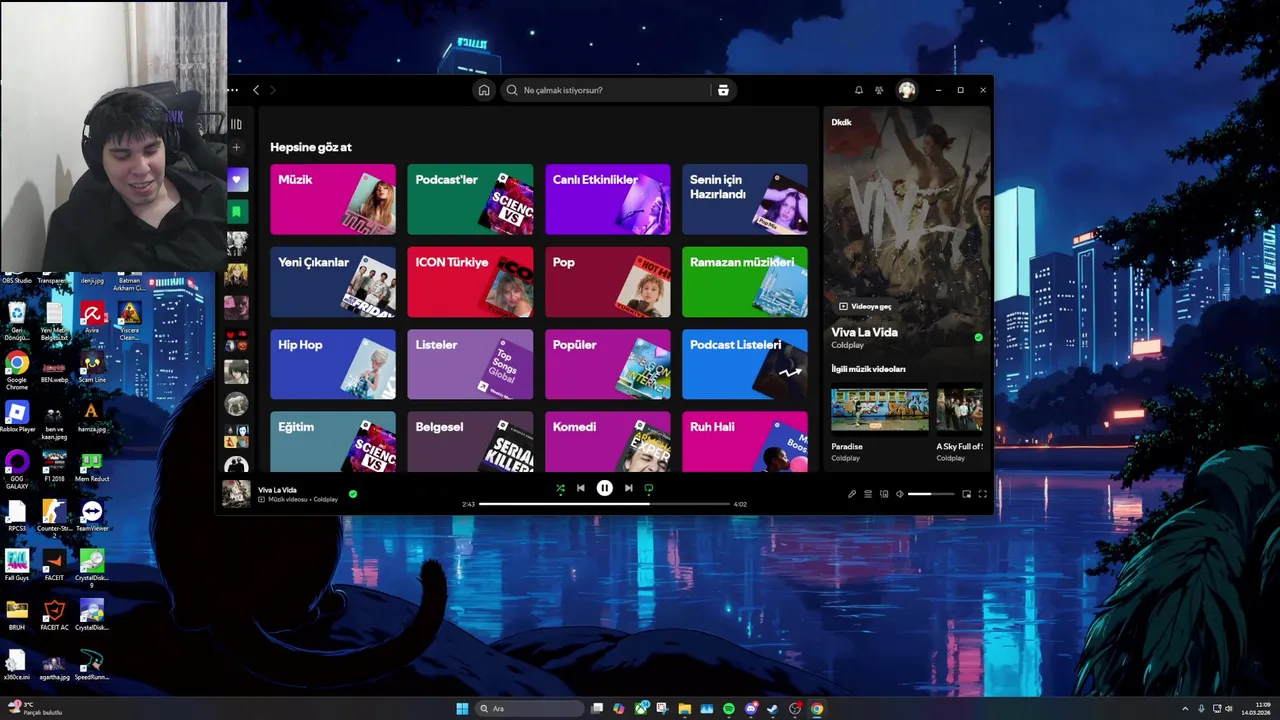The image size is (1280, 720).
Task: Open Google Chrome desktop icon
Action: pos(17,369)
